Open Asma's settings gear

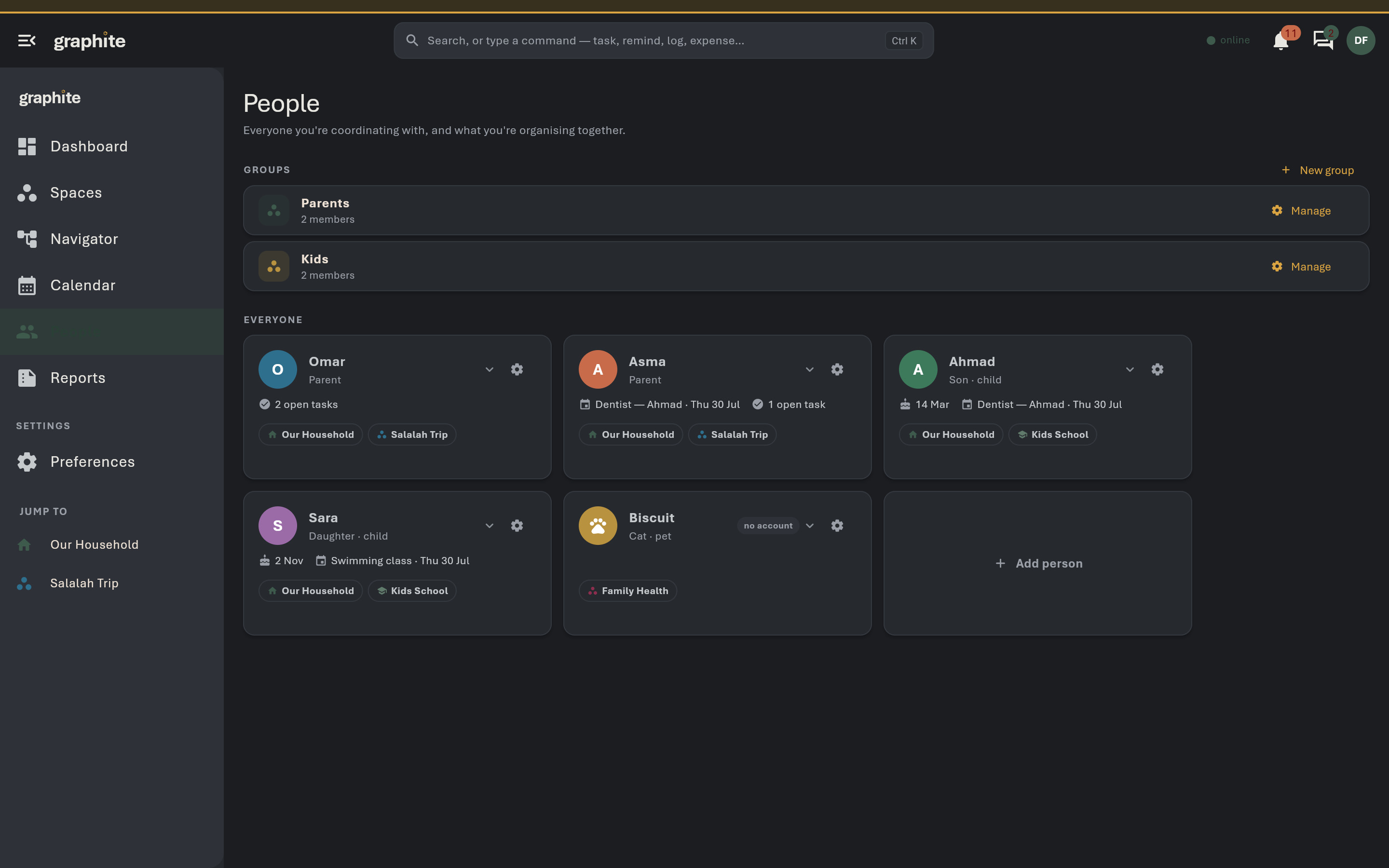point(837,369)
